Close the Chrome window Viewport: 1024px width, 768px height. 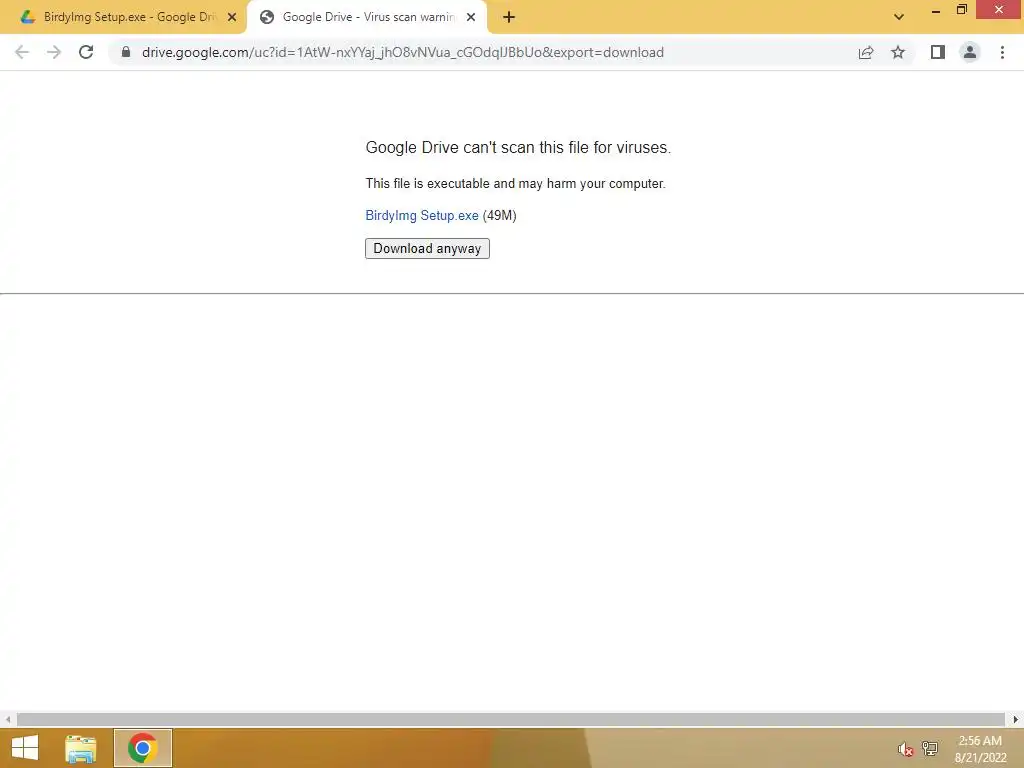[999, 10]
